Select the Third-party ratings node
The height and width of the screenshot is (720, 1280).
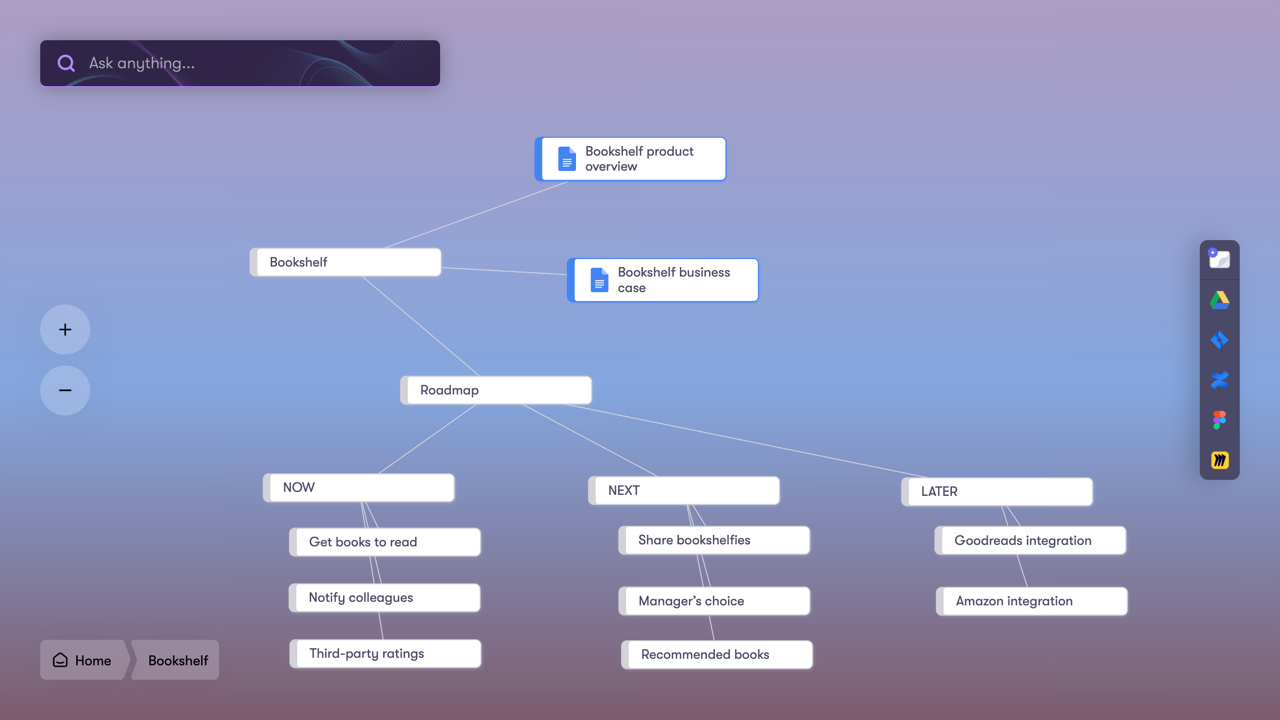tap(384, 653)
